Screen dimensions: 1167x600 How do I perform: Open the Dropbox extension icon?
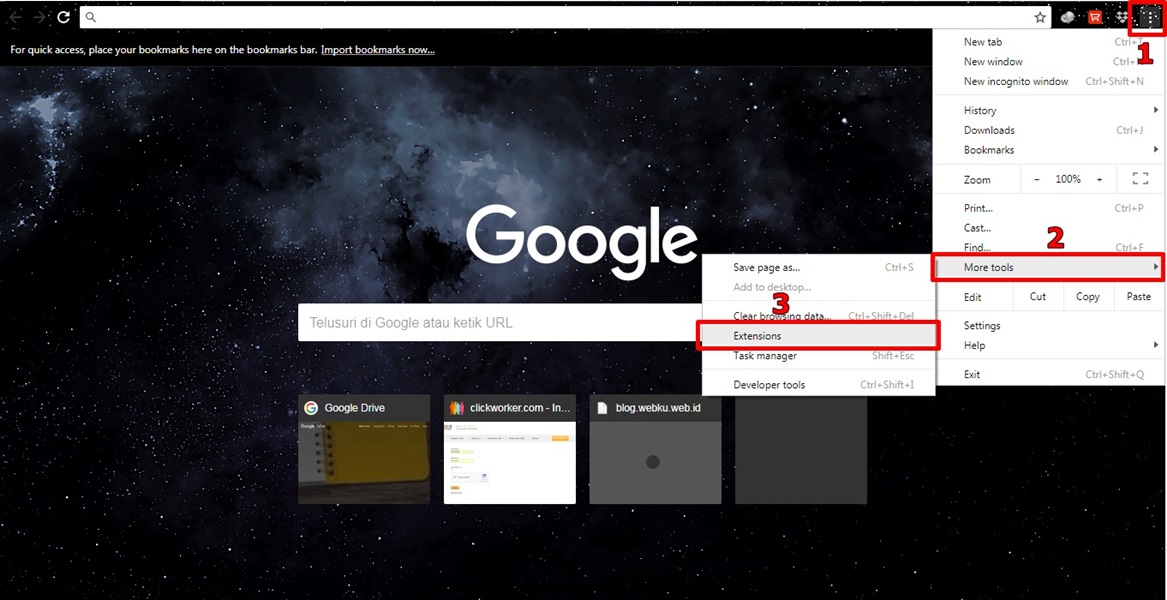point(1121,17)
